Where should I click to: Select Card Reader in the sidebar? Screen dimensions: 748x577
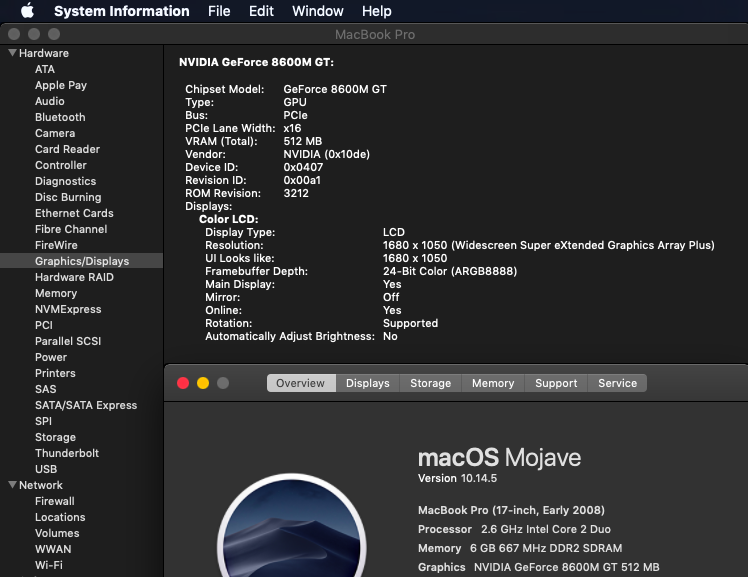67,149
